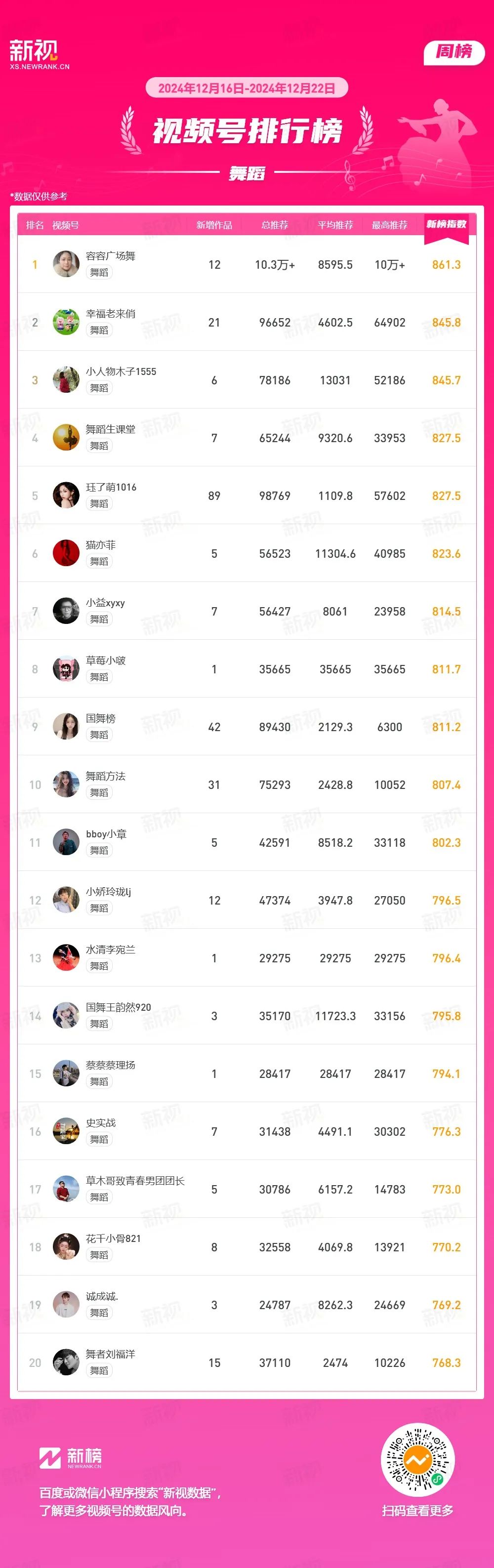494x1568 pixels.
Task: Click the QR code at the bottom right
Action: tap(417, 1460)
